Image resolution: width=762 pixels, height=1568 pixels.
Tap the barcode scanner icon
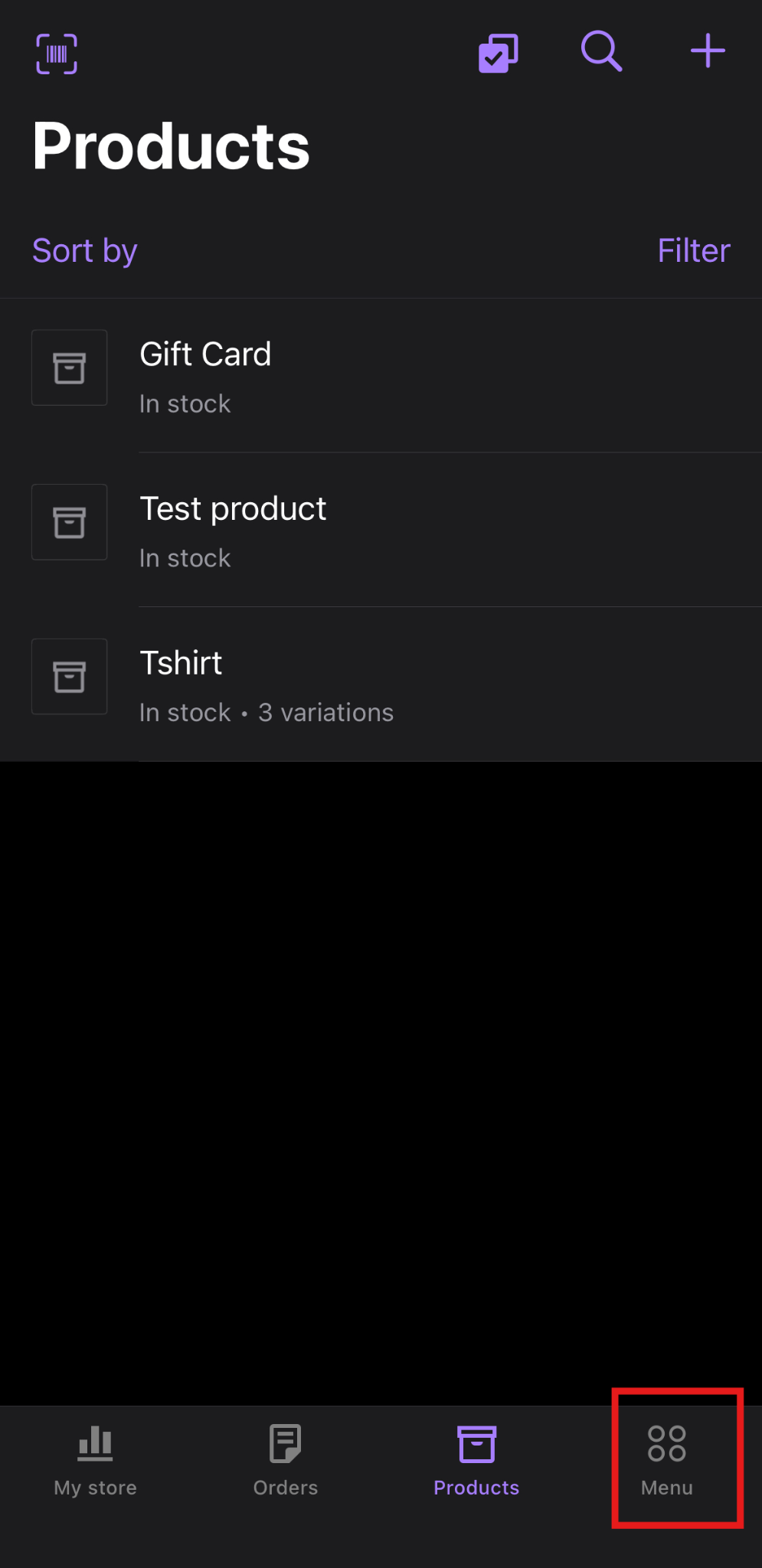click(57, 54)
